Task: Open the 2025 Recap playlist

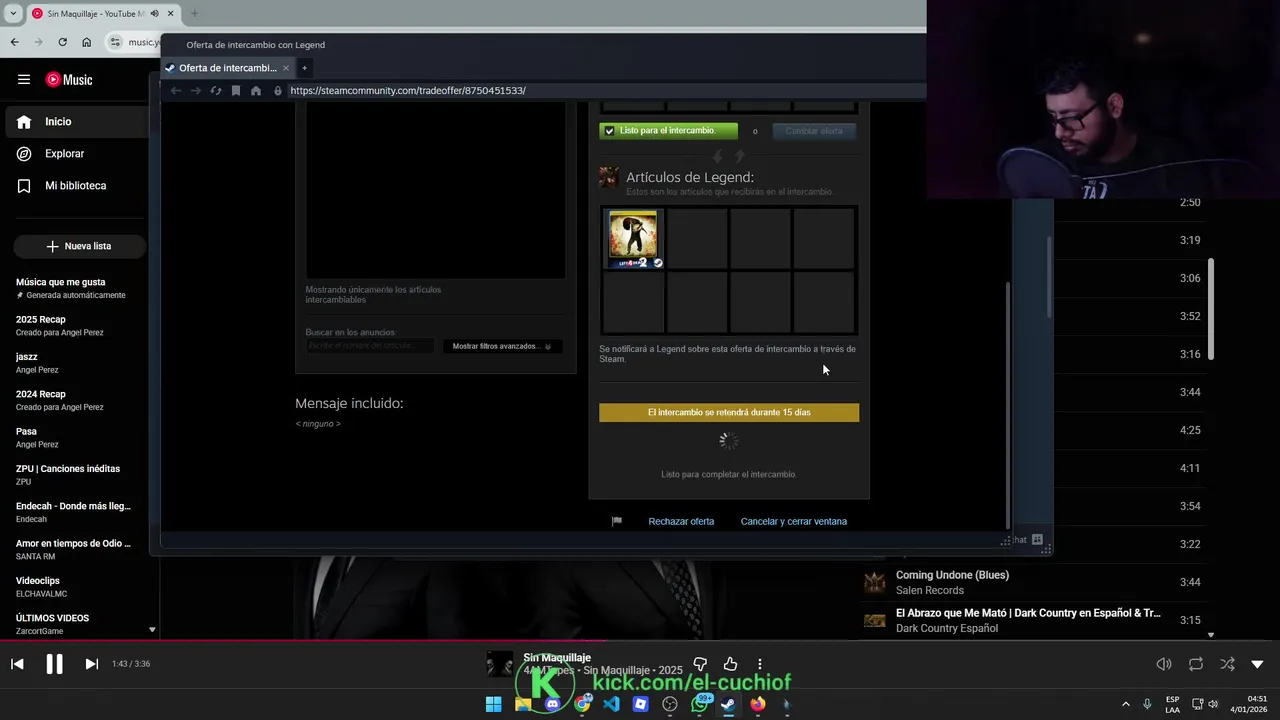Action: 75,325
